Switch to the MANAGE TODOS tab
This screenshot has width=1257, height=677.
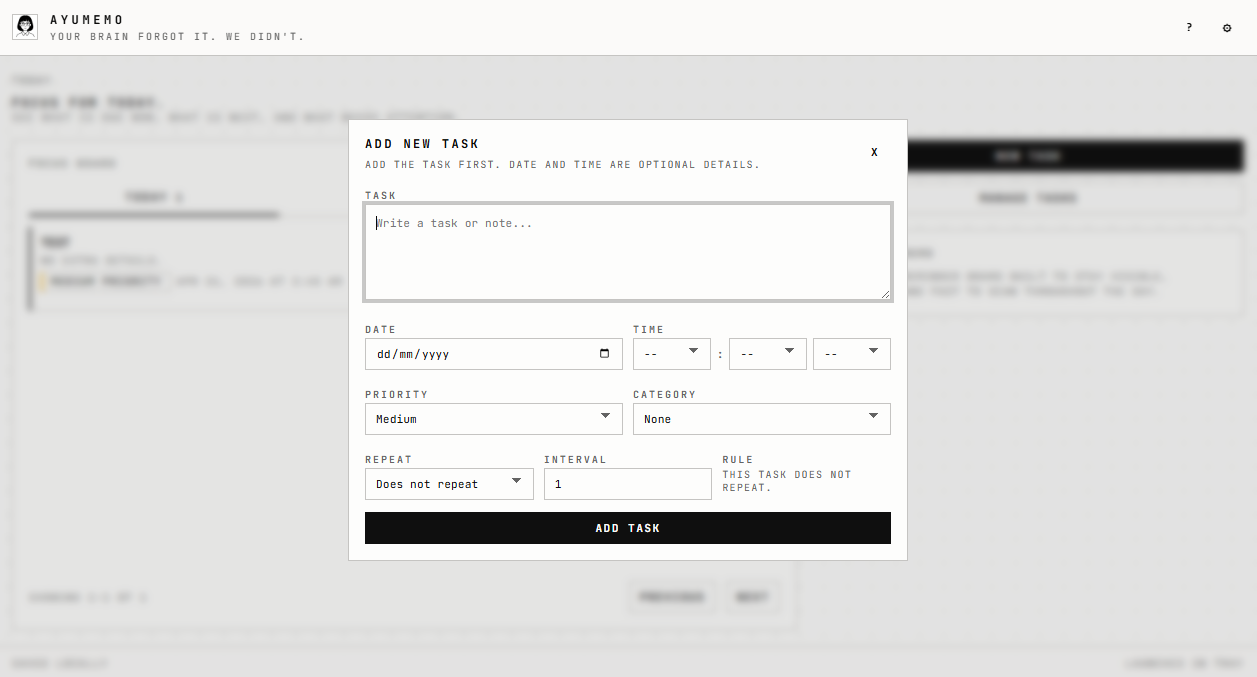click(x=1027, y=197)
